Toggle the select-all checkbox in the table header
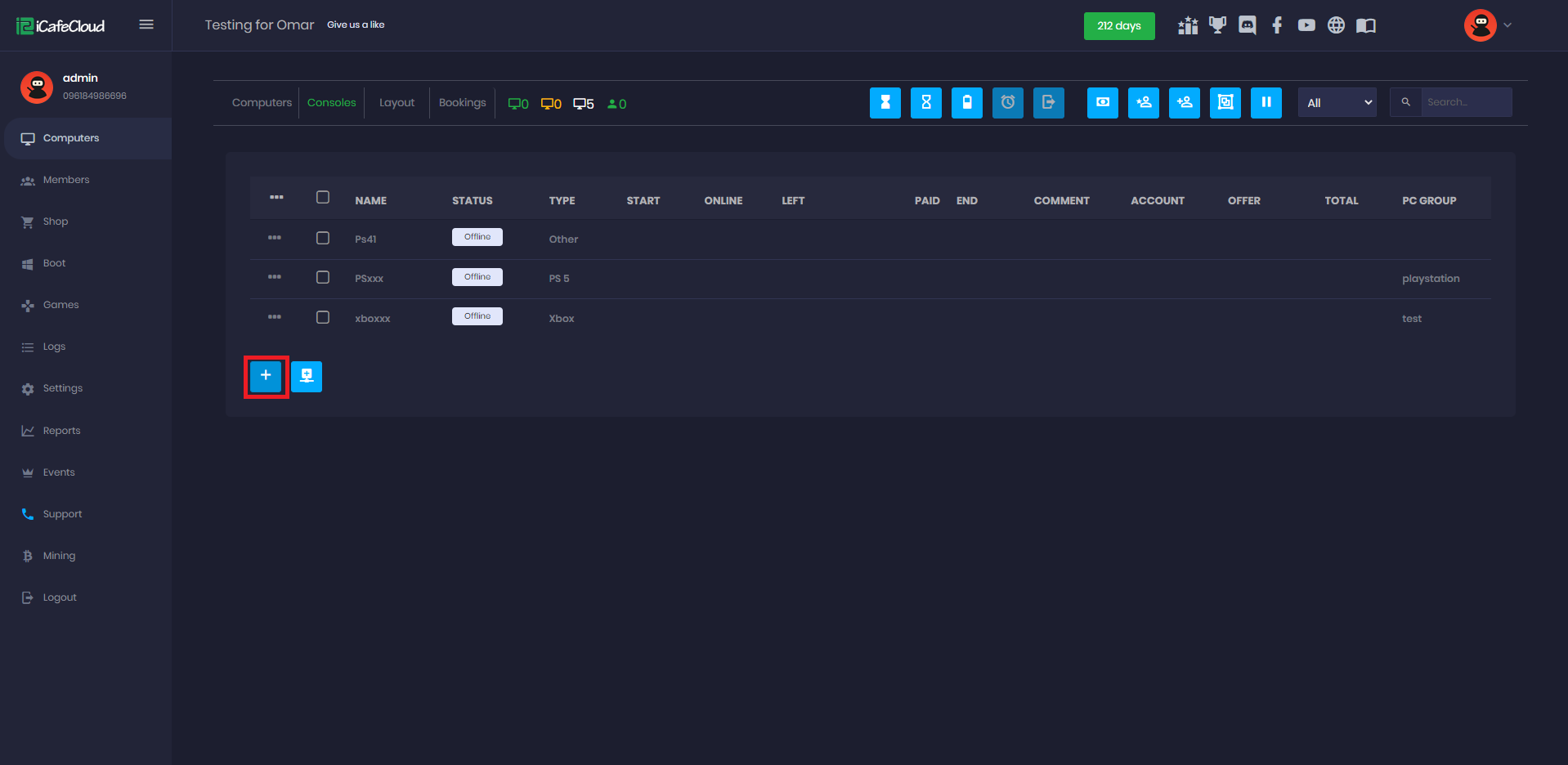 coord(323,198)
